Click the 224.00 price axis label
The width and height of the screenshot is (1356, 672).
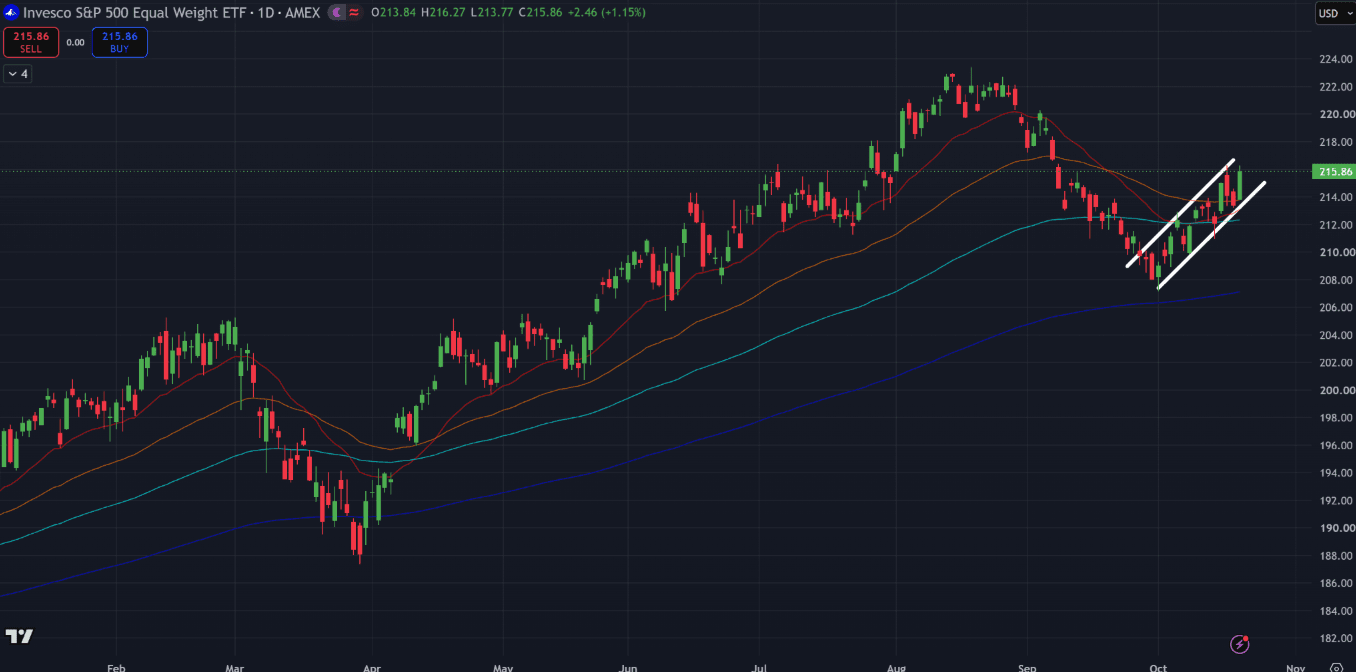[x=1335, y=59]
